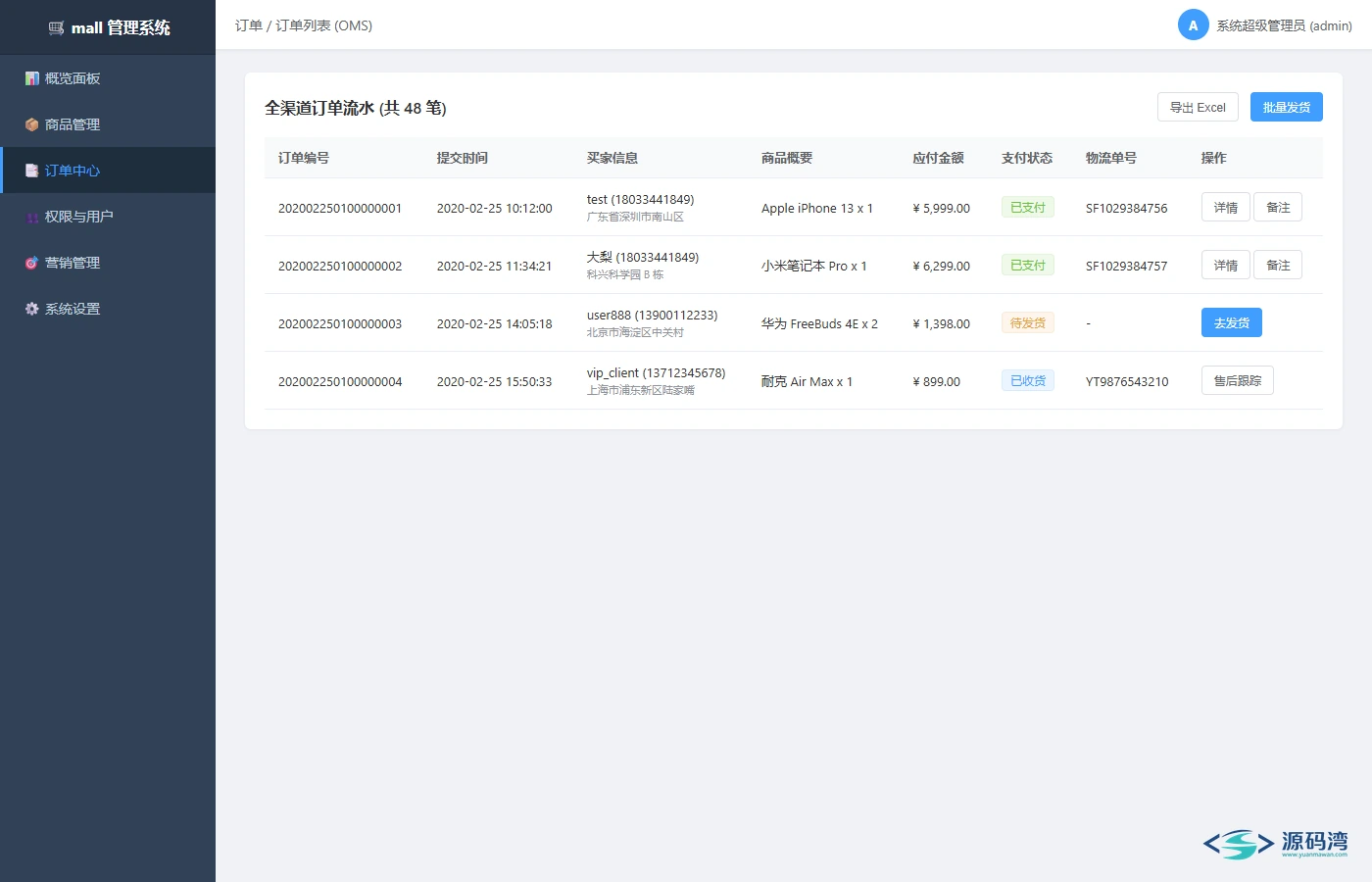This screenshot has height=882, width=1372.
Task: Click the box icon beside 商品管理
Action: tap(32, 124)
